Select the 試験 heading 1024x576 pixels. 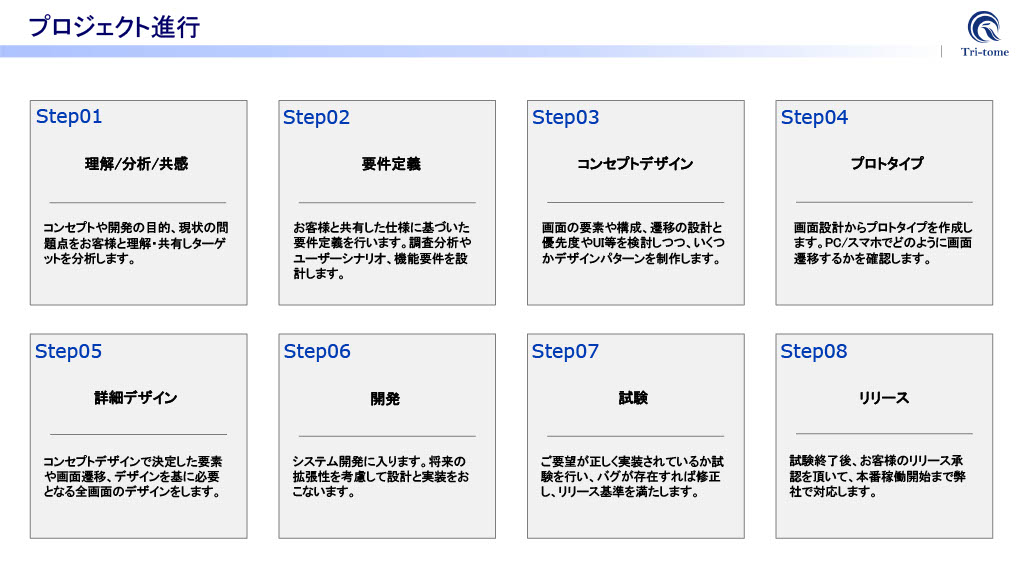tap(633, 398)
